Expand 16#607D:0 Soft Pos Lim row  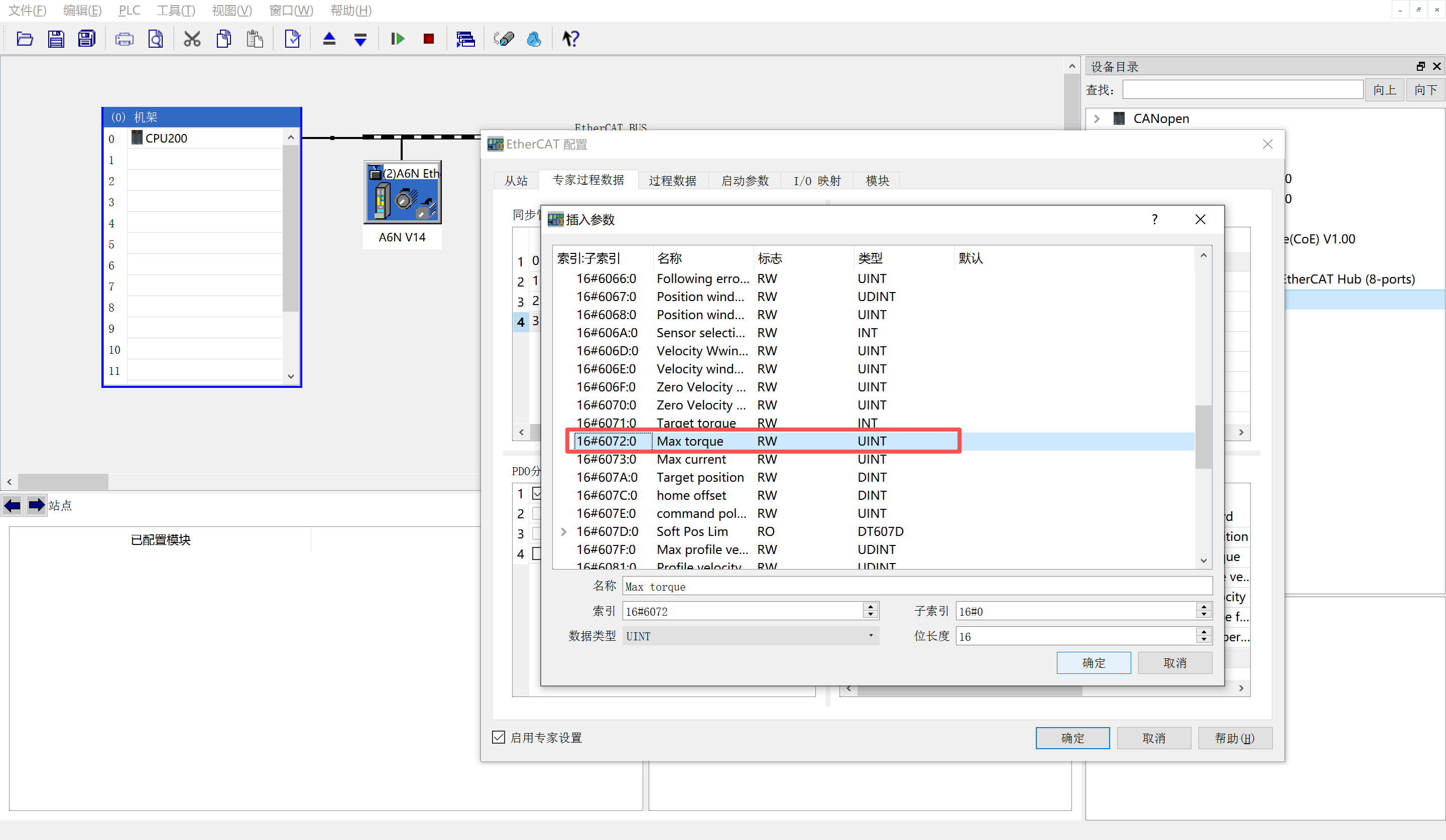point(563,531)
